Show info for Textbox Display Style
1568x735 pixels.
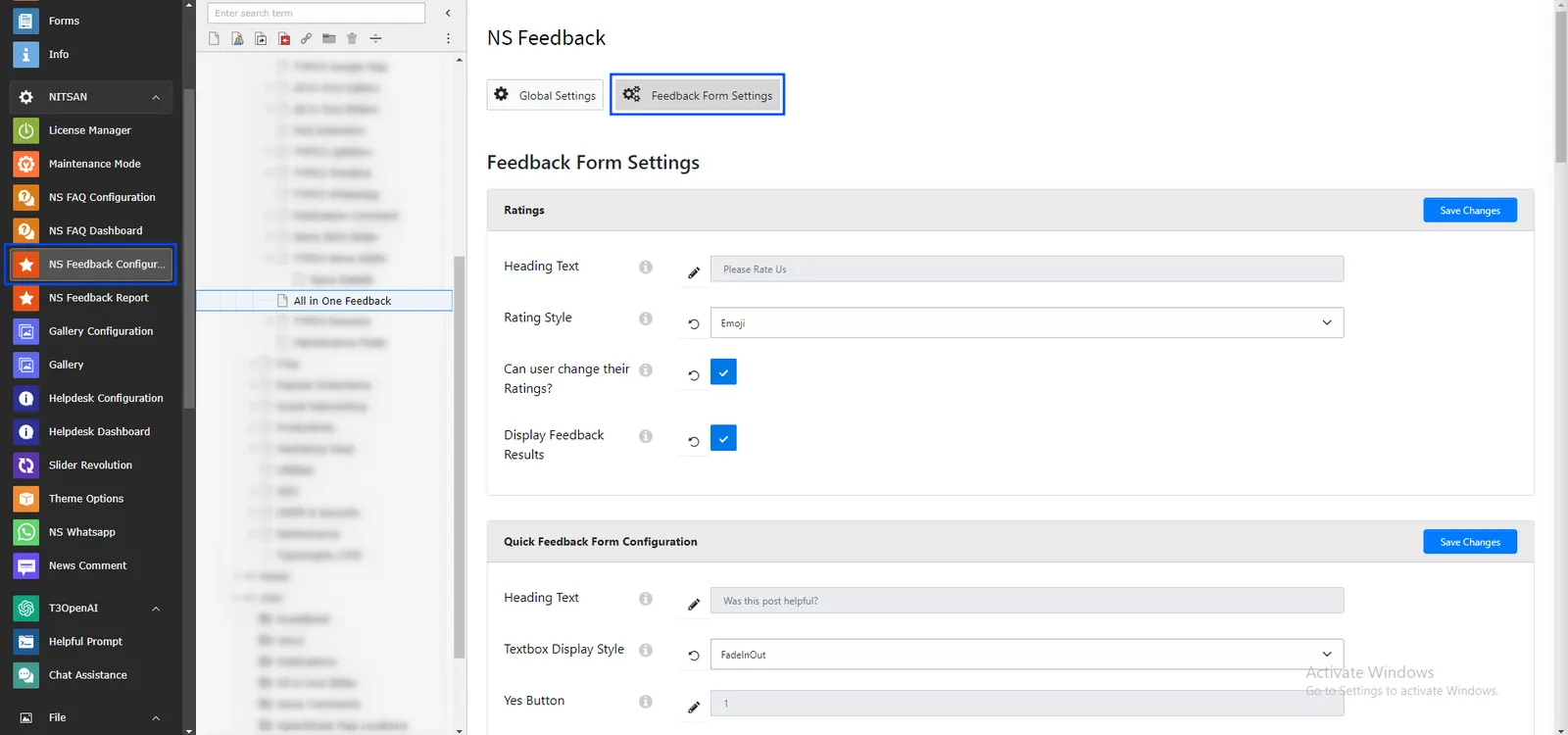646,650
